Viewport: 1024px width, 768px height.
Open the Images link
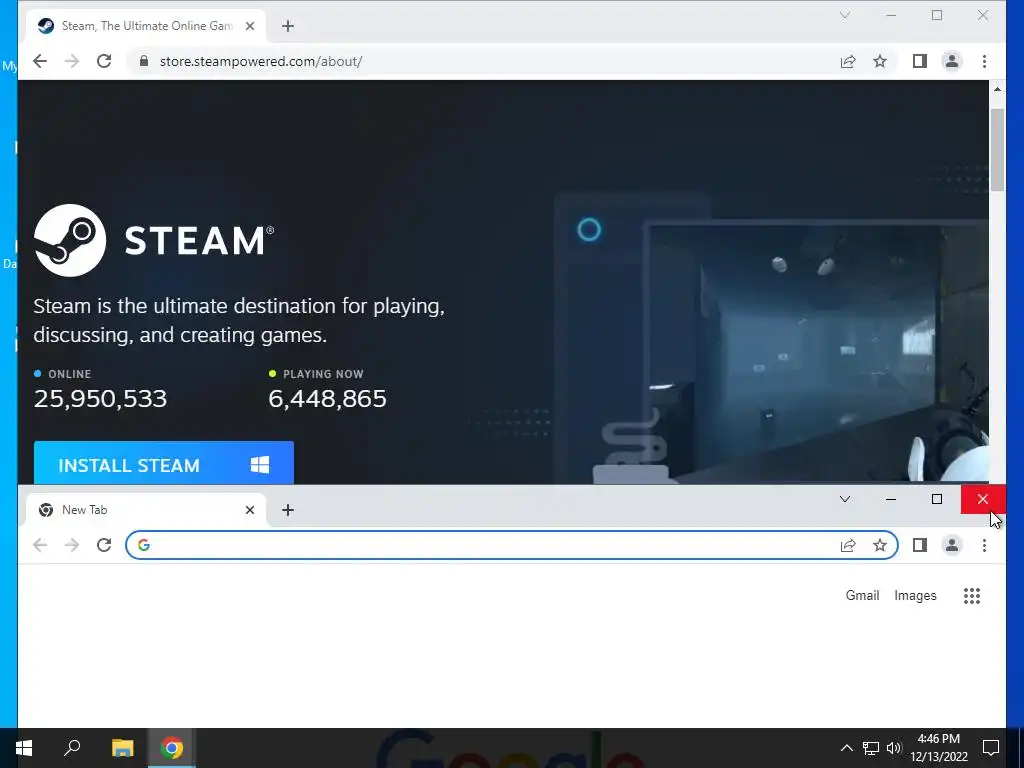[916, 596]
